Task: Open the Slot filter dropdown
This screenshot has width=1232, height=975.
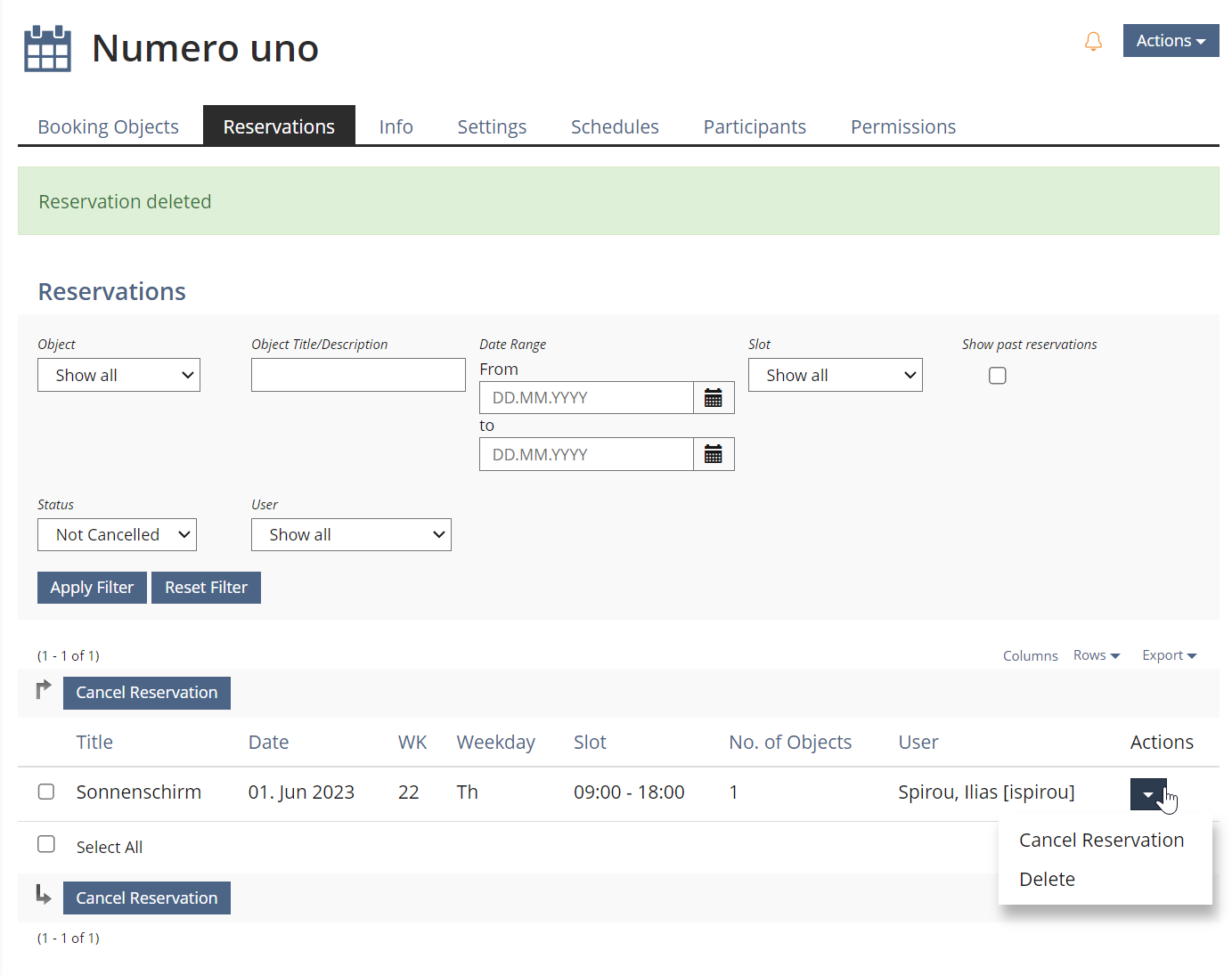Action: coord(835,375)
